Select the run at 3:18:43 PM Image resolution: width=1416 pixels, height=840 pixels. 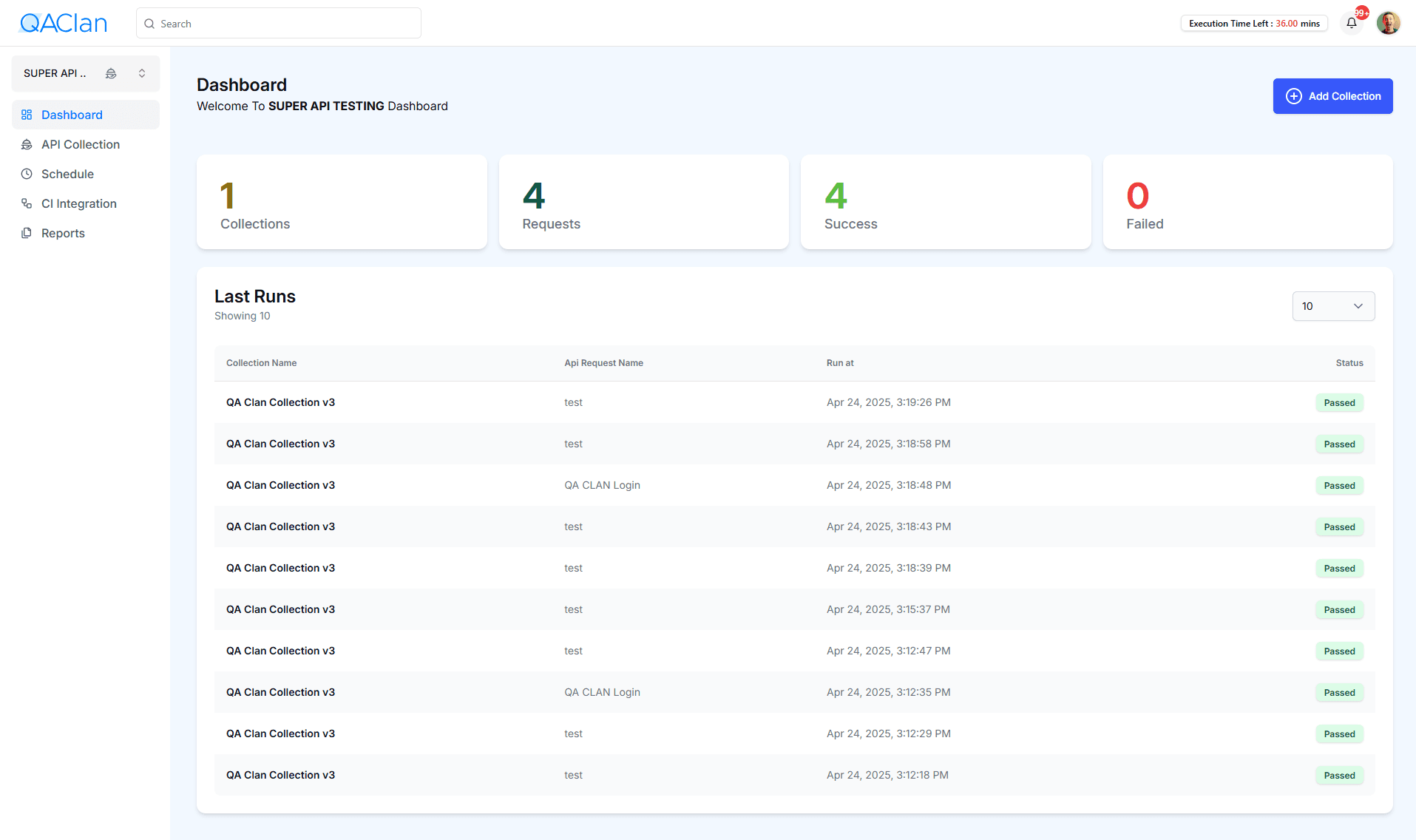click(794, 526)
